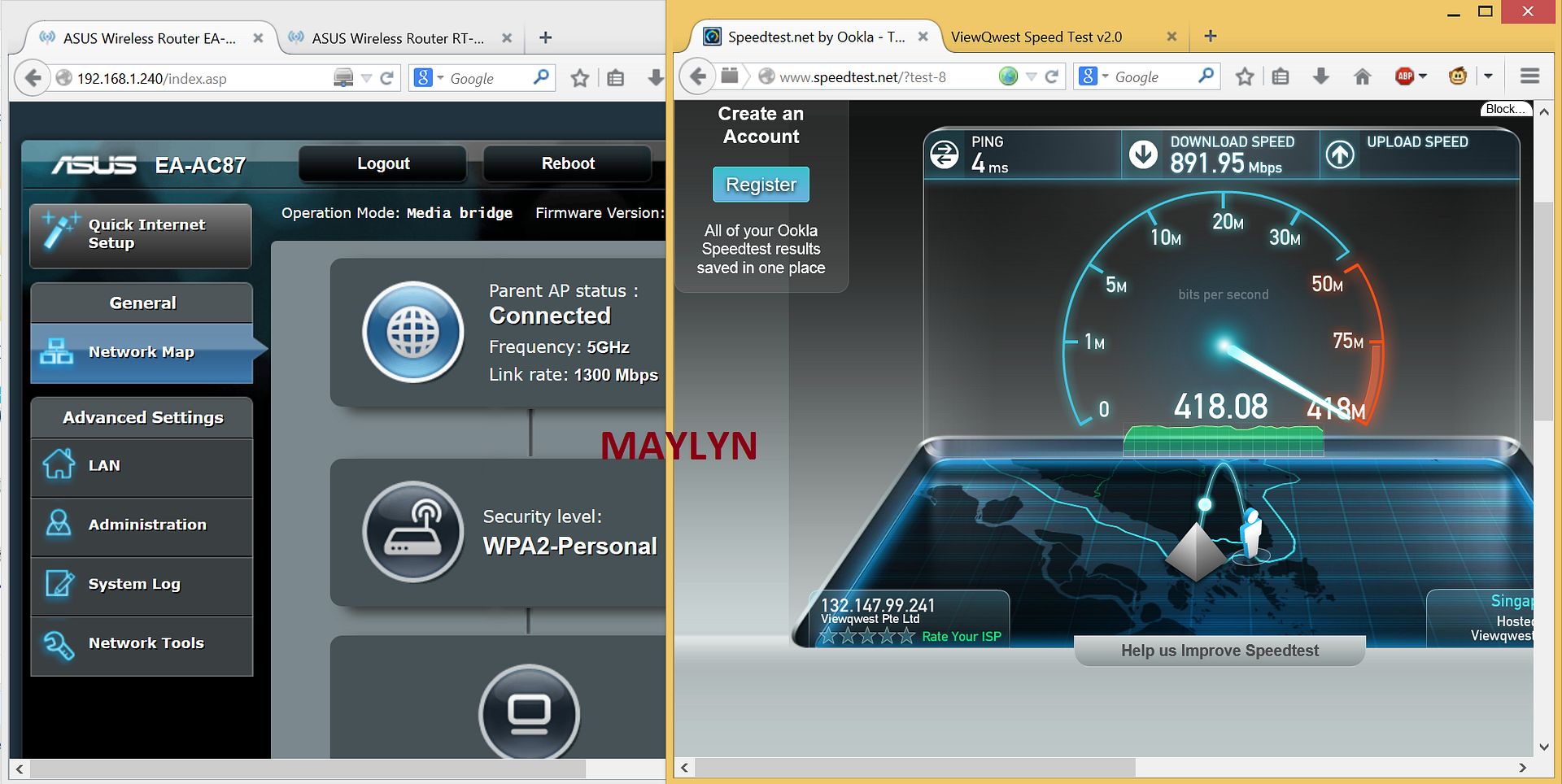Click the Quick Internet Setup wand icon
Image resolution: width=1562 pixels, height=784 pixels.
click(59, 230)
